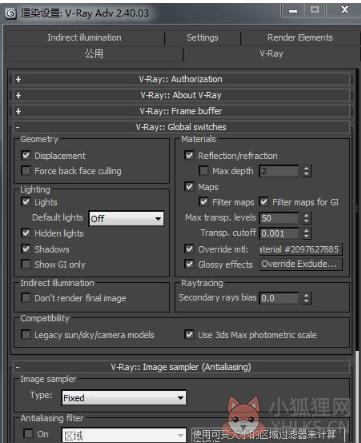
Task: Expand the V-Ray:: About V-Ray rollout
Action: point(181,95)
